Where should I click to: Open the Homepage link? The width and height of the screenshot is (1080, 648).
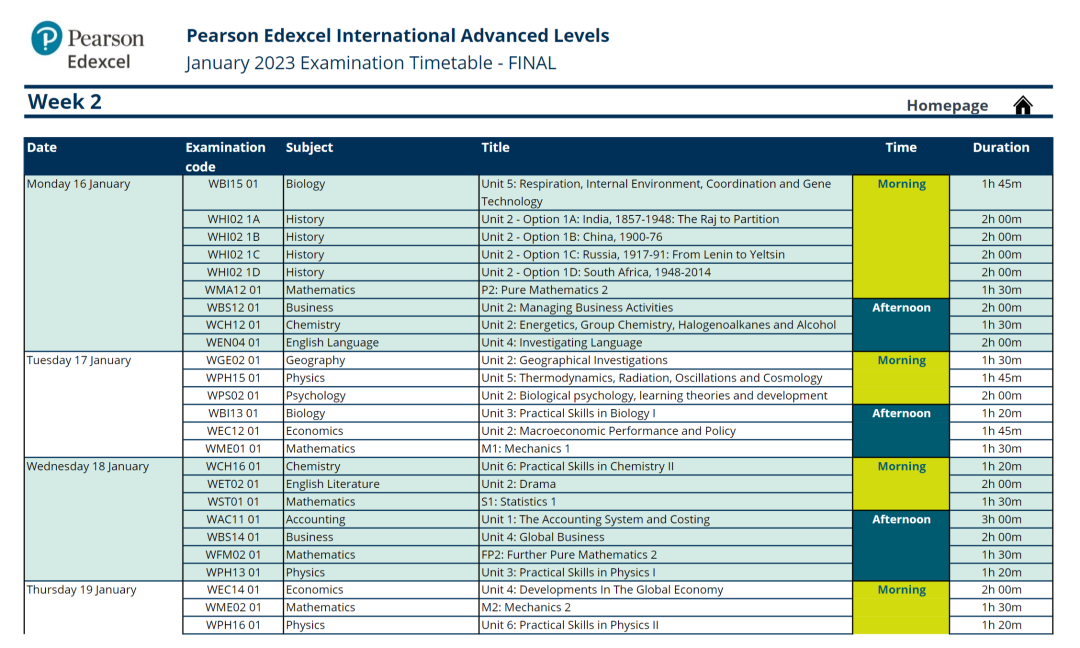pyautogui.click(x=947, y=105)
